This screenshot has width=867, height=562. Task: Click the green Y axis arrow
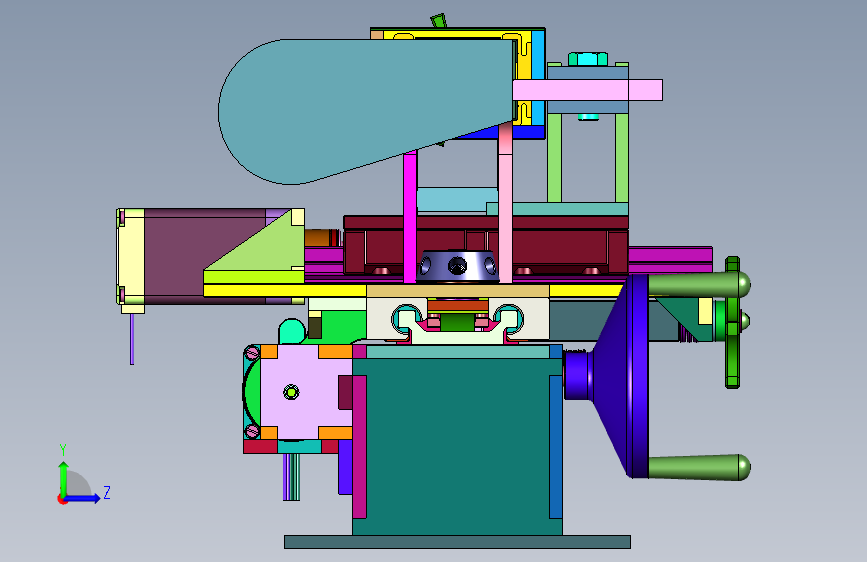click(64, 479)
